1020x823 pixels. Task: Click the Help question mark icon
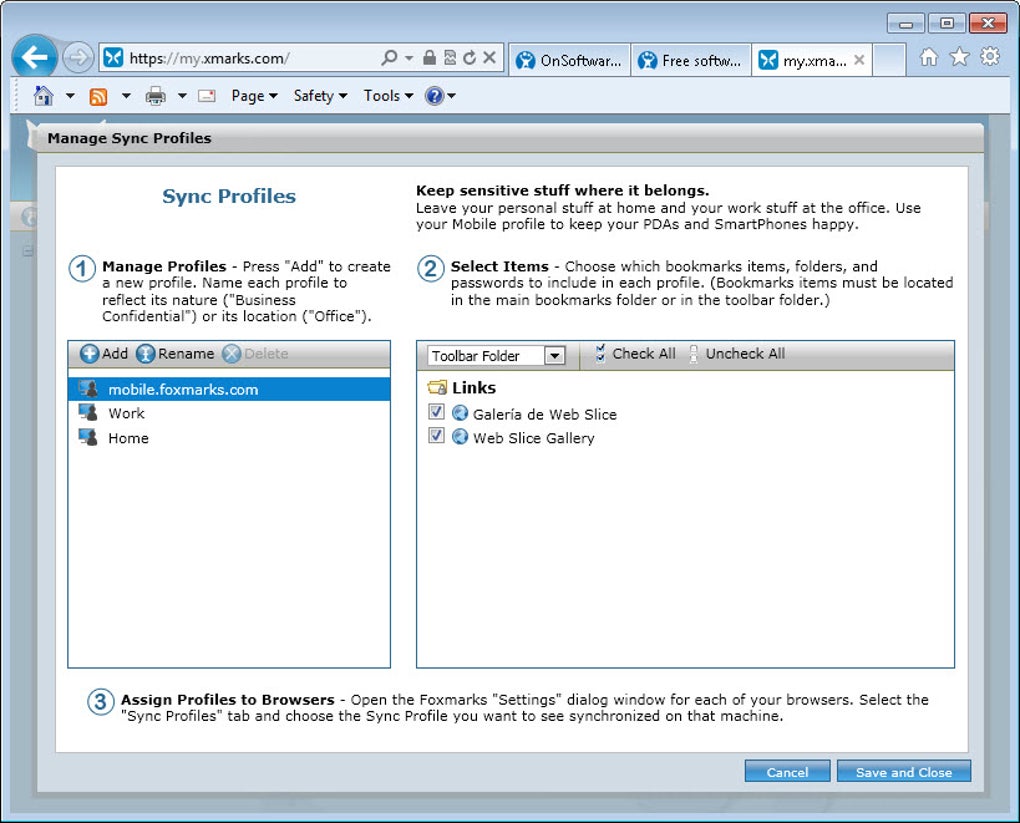(434, 96)
